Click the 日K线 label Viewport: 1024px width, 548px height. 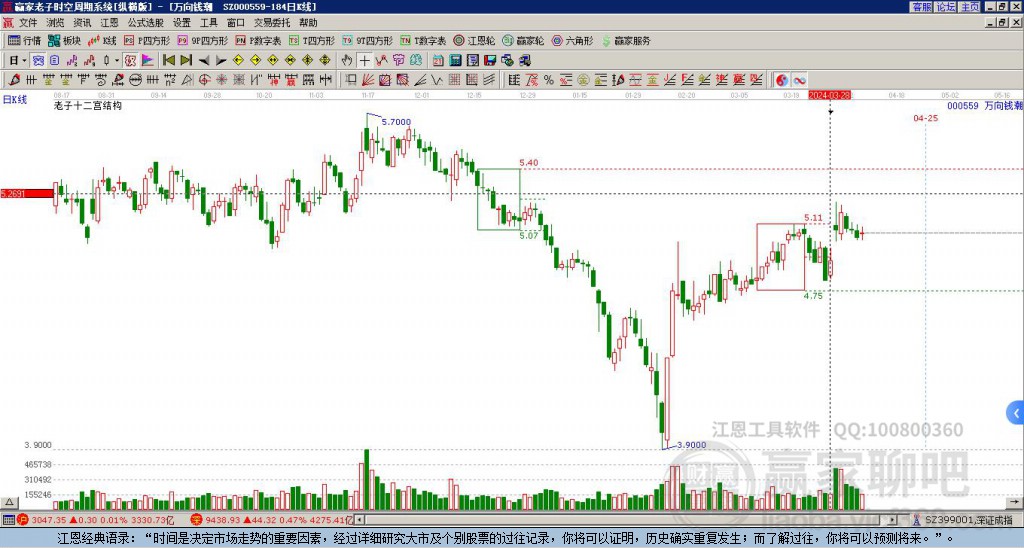(x=15, y=100)
